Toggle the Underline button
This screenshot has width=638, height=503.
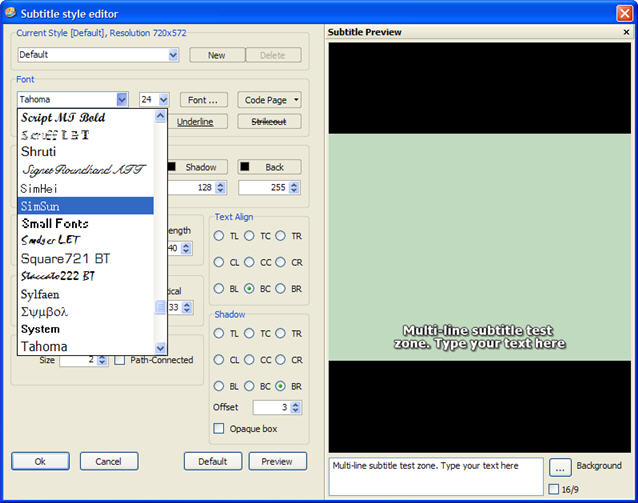tap(197, 122)
